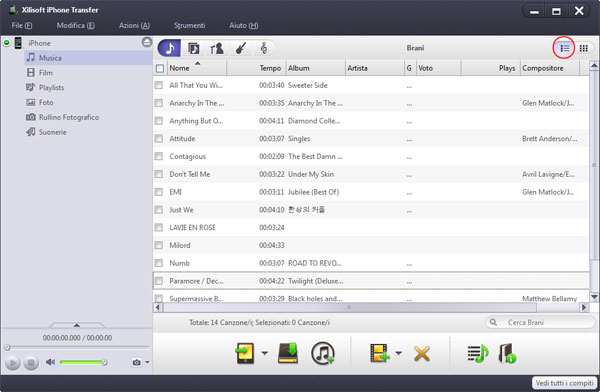This screenshot has height=392, width=600.
Task: Open the Composers treble-clef icon
Action: click(x=264, y=48)
